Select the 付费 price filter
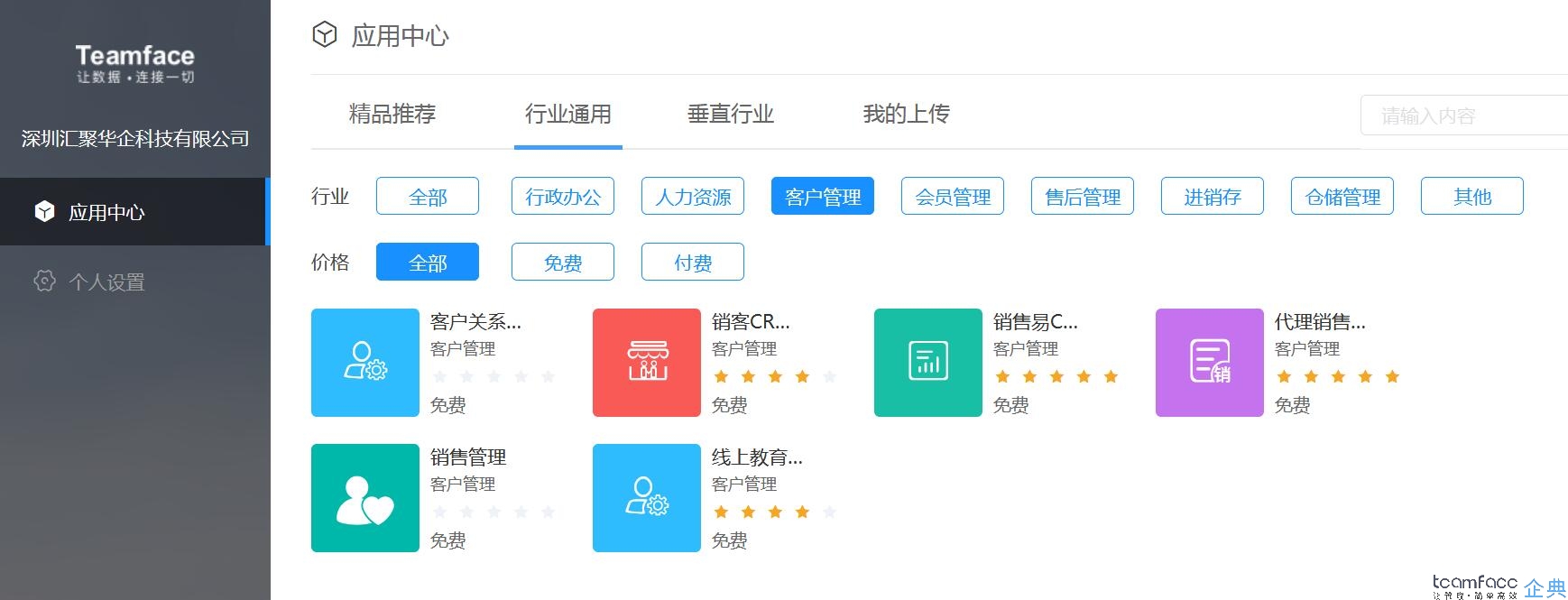Screen dimensions: 1568x600 pos(693,262)
